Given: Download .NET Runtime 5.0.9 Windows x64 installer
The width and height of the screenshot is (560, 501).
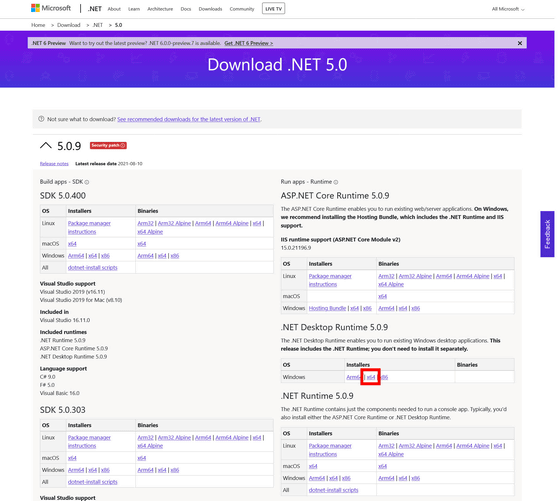Looking at the screenshot, I should click(x=334, y=478).
